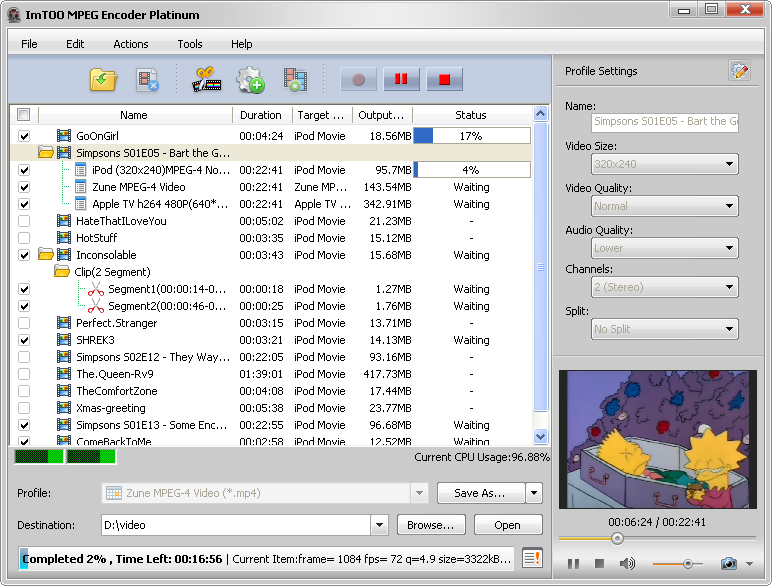This screenshot has height=586, width=772.
Task: Take a snapshot with camera icon
Action: pyautogui.click(x=728, y=563)
